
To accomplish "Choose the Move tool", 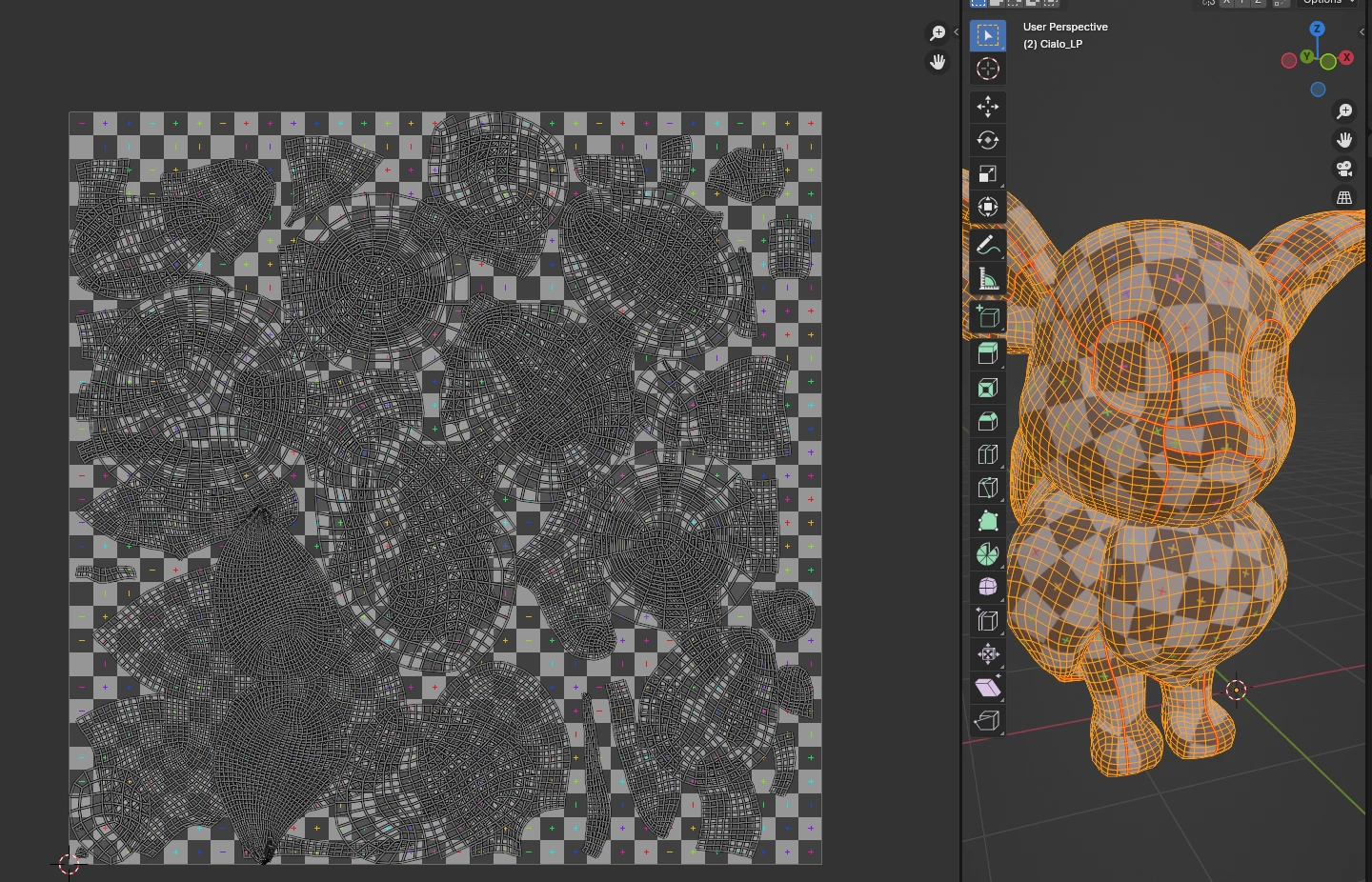I will (988, 107).
